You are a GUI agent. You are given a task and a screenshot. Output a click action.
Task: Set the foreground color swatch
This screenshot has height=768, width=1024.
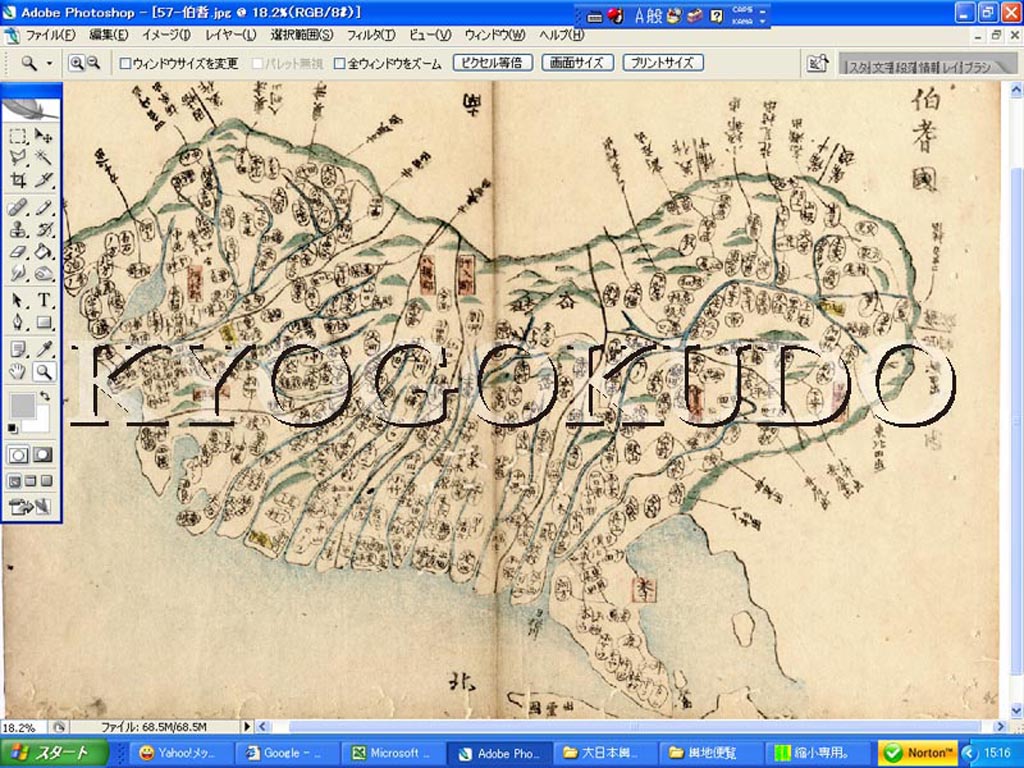coord(22,406)
